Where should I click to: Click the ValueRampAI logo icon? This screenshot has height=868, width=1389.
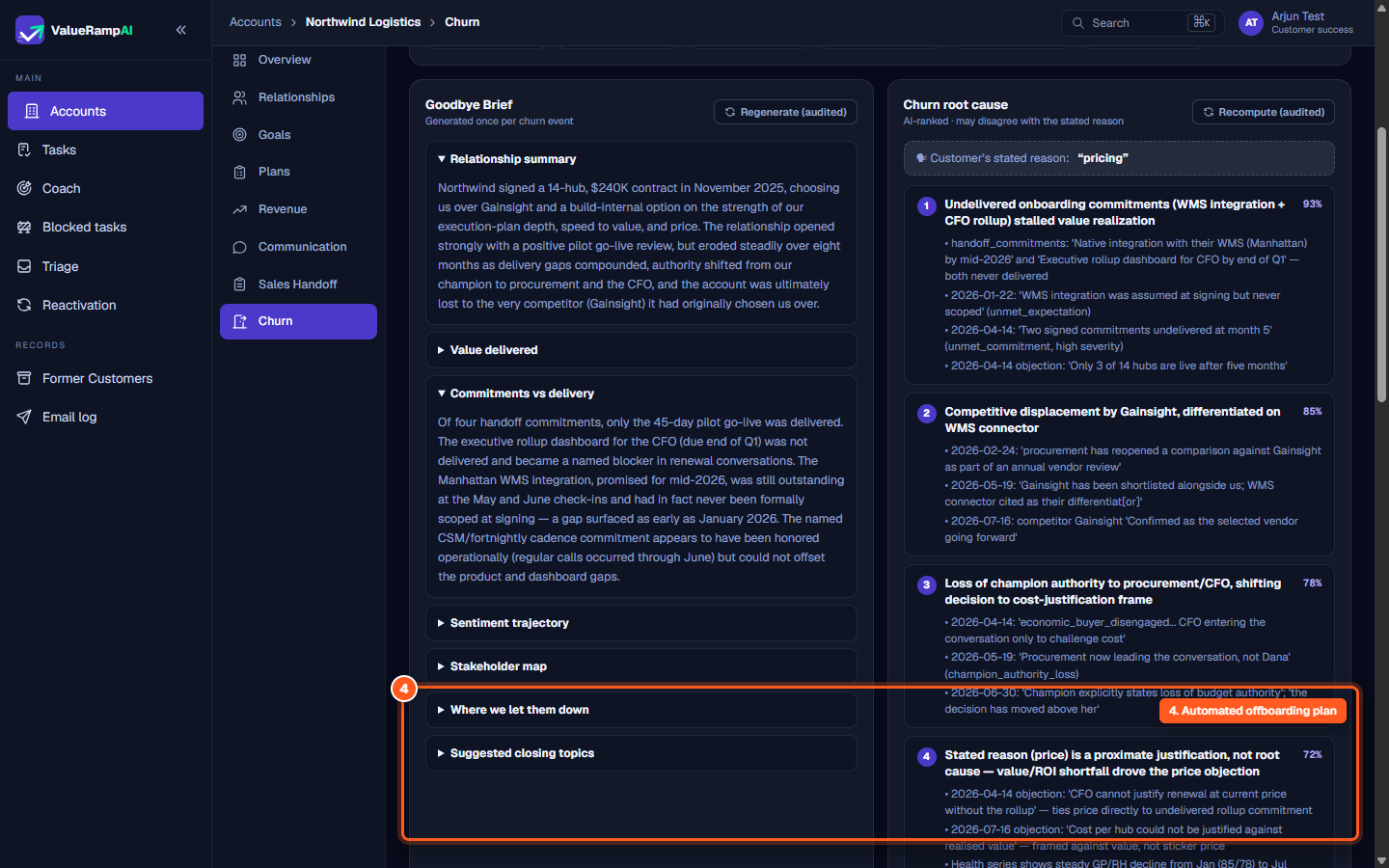(30, 30)
